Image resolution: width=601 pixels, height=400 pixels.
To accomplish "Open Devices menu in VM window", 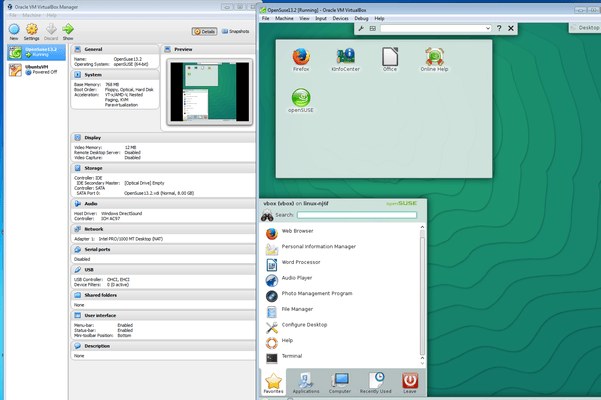I will (x=340, y=18).
